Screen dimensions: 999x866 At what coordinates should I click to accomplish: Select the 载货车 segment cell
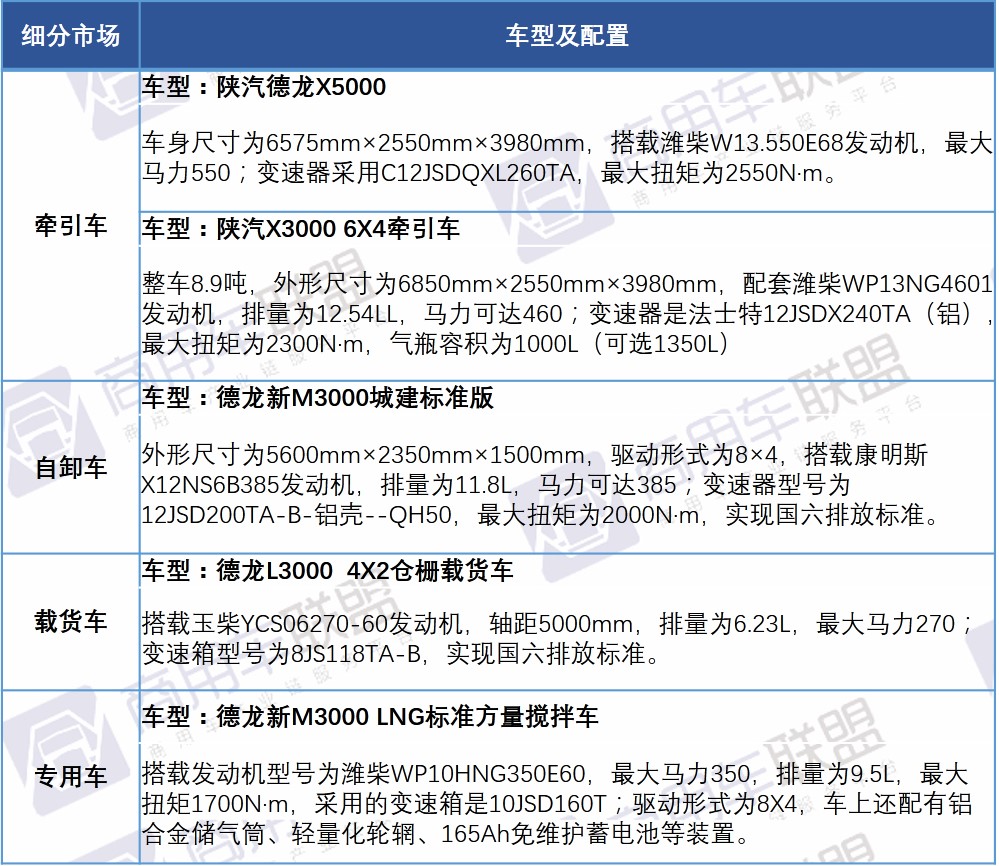(71, 621)
